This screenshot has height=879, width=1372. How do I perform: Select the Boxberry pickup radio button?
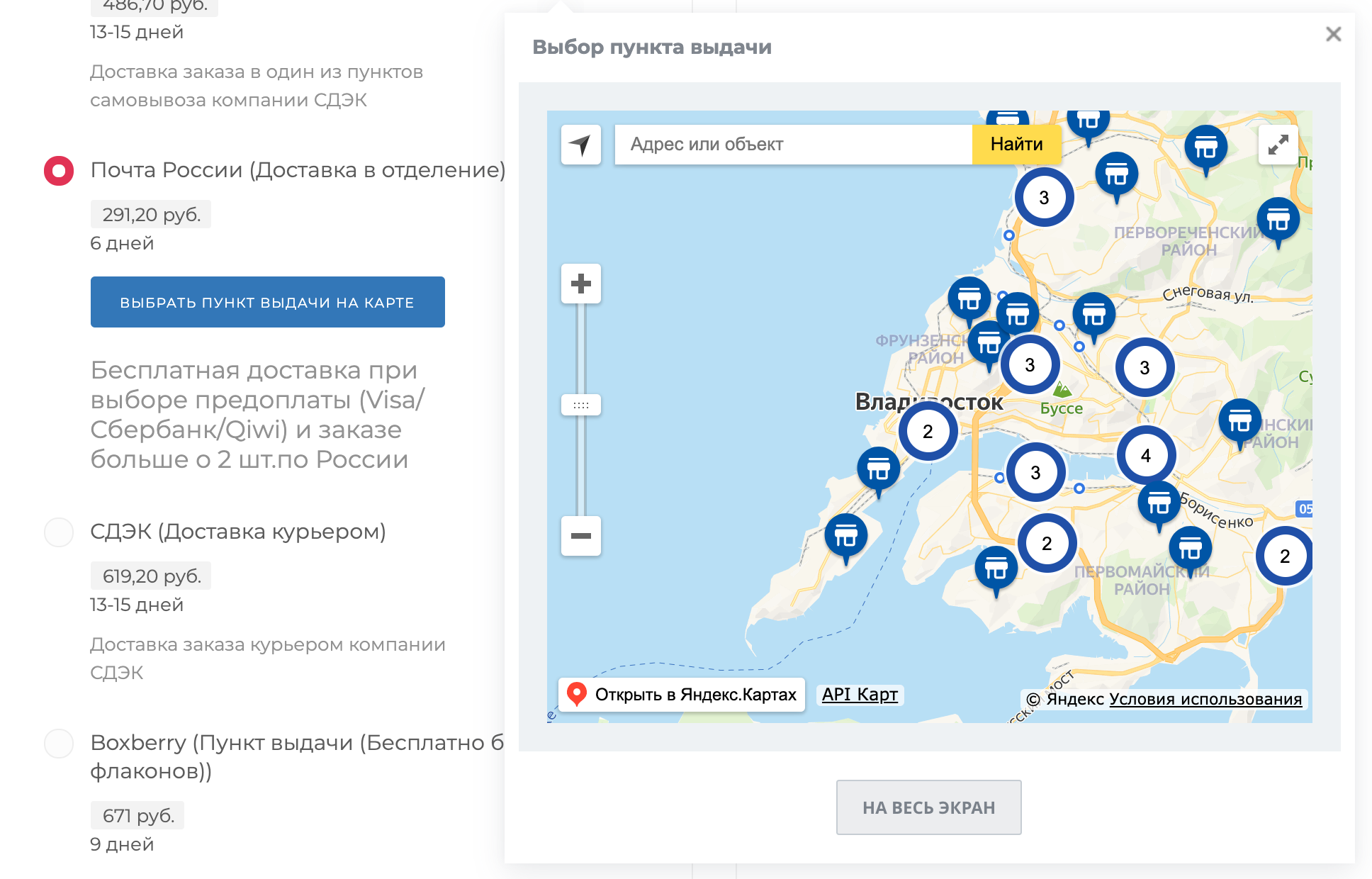(59, 744)
